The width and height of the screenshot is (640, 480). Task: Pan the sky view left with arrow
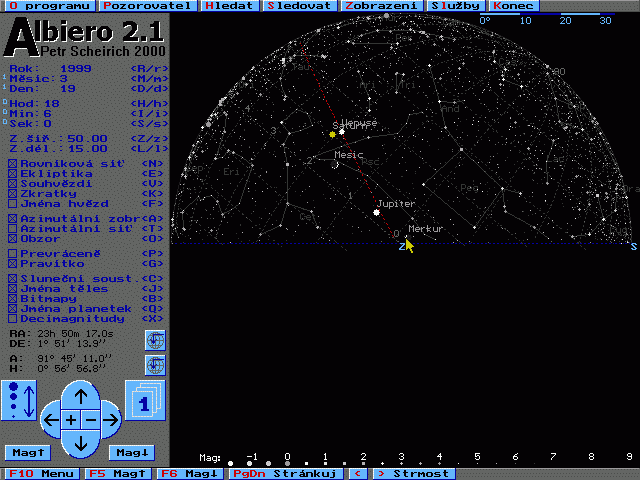[50, 419]
